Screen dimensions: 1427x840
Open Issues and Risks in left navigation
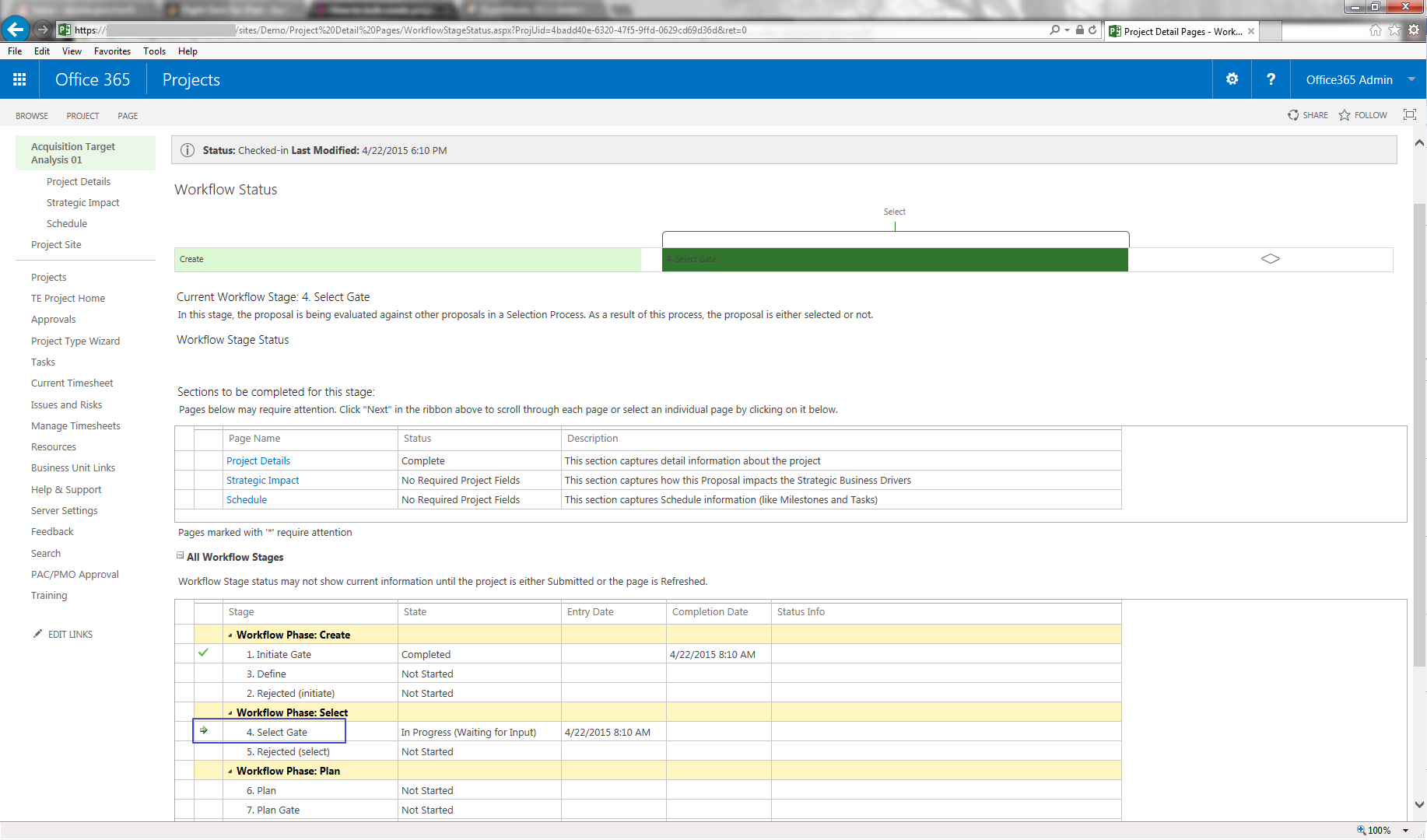tap(67, 404)
